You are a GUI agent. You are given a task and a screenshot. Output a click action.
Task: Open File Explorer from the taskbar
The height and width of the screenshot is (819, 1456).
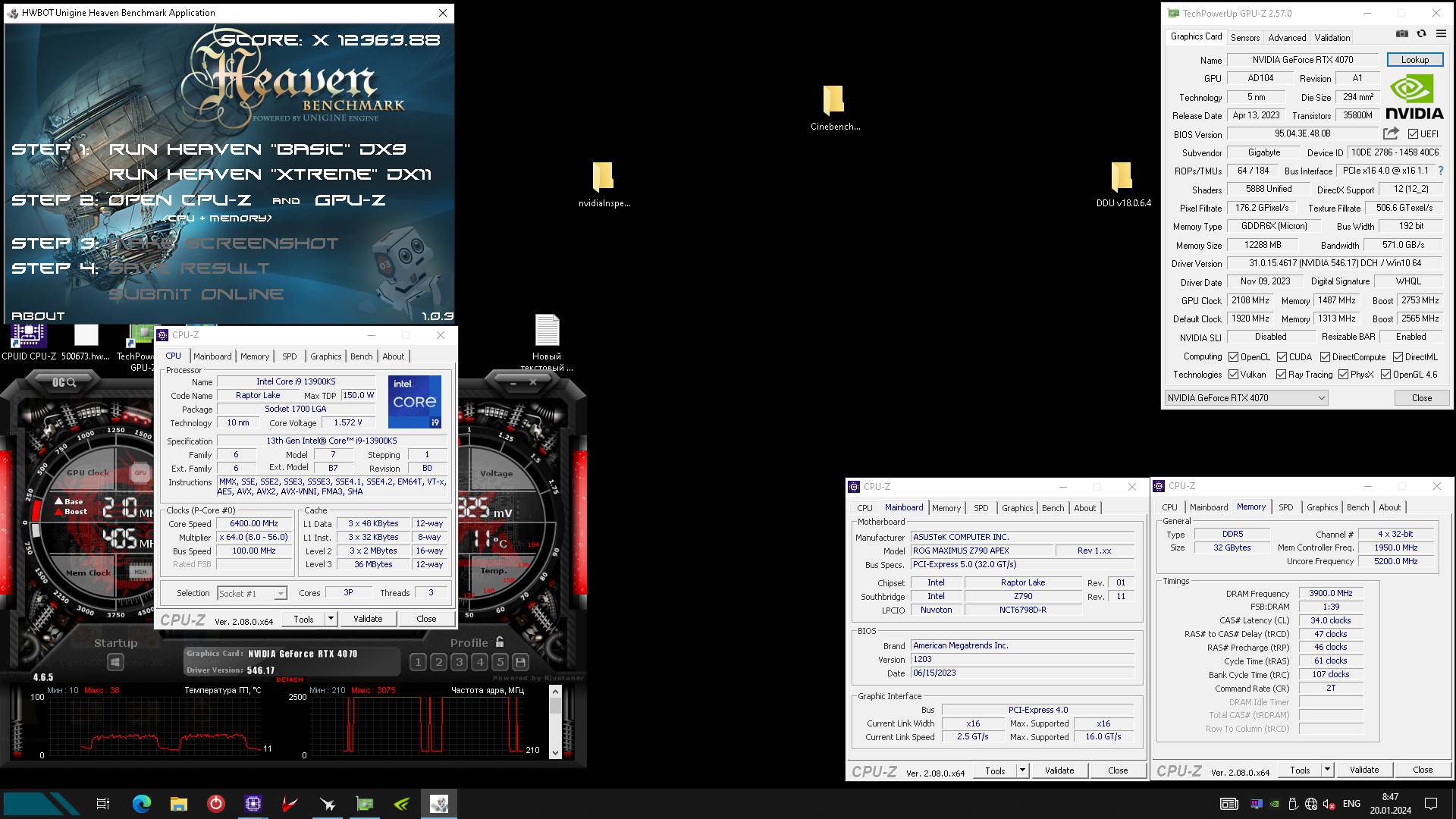(x=178, y=804)
